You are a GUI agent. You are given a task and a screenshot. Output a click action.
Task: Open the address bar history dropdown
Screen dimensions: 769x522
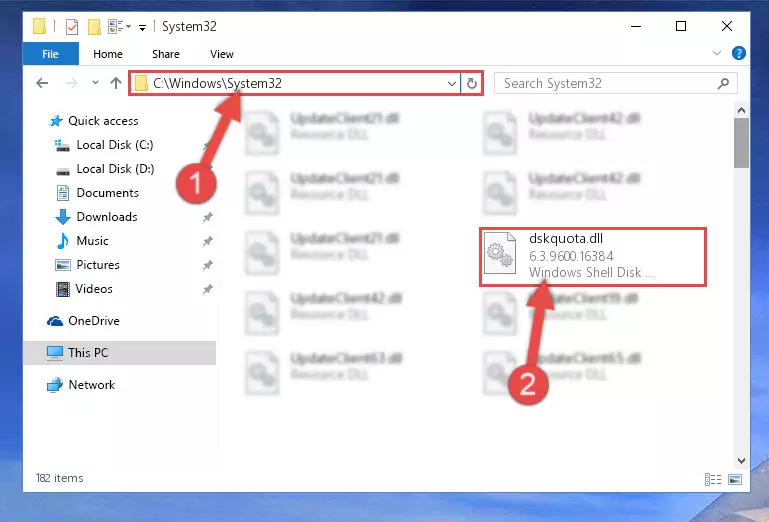tap(452, 83)
